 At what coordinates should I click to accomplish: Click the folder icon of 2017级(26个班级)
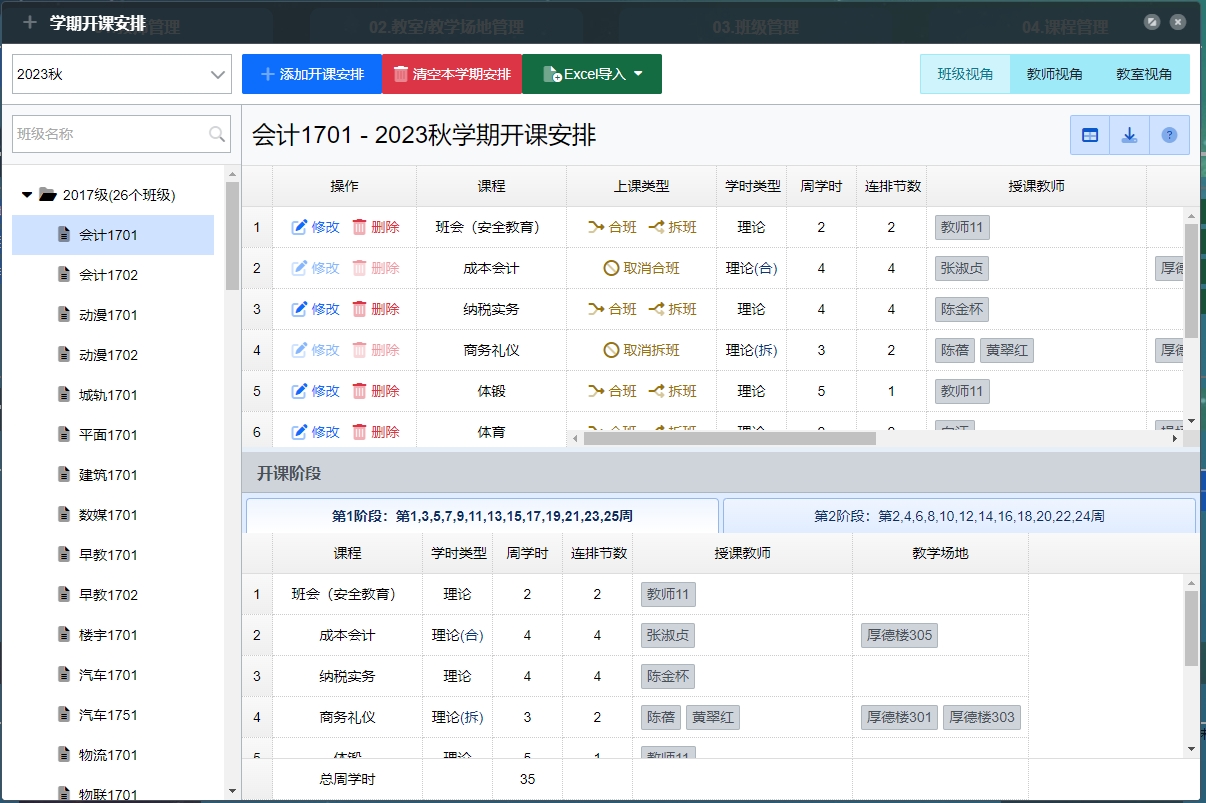(x=47, y=195)
